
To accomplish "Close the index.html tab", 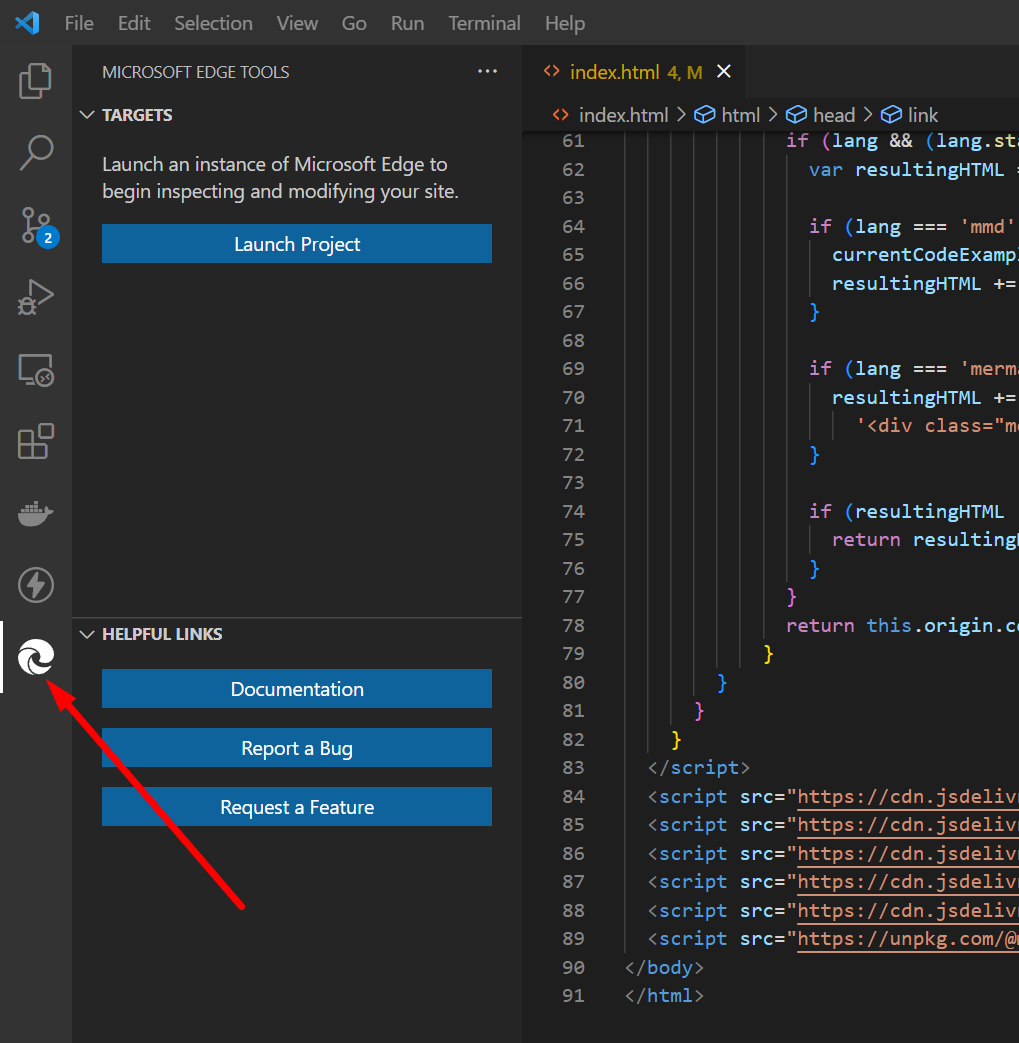I will pos(724,72).
